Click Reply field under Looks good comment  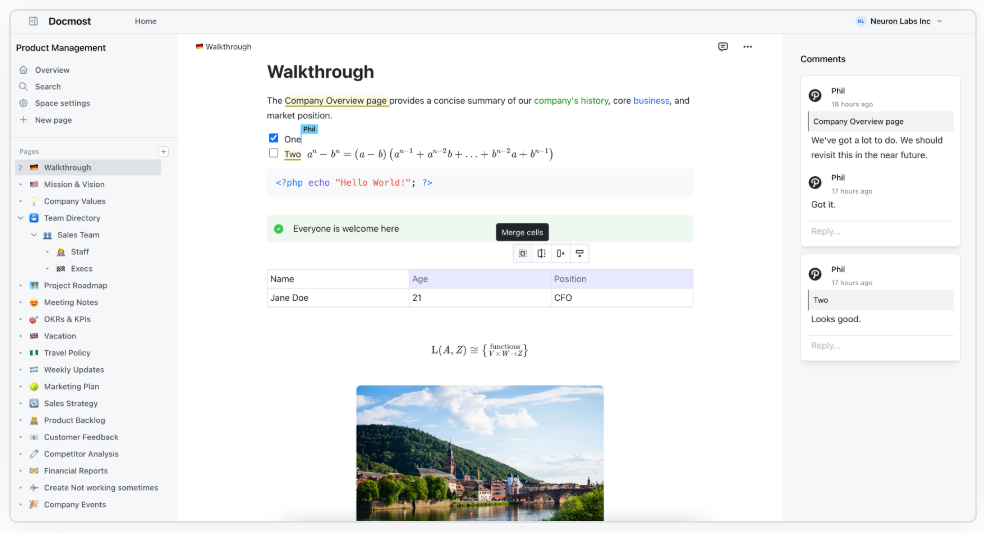(x=880, y=345)
